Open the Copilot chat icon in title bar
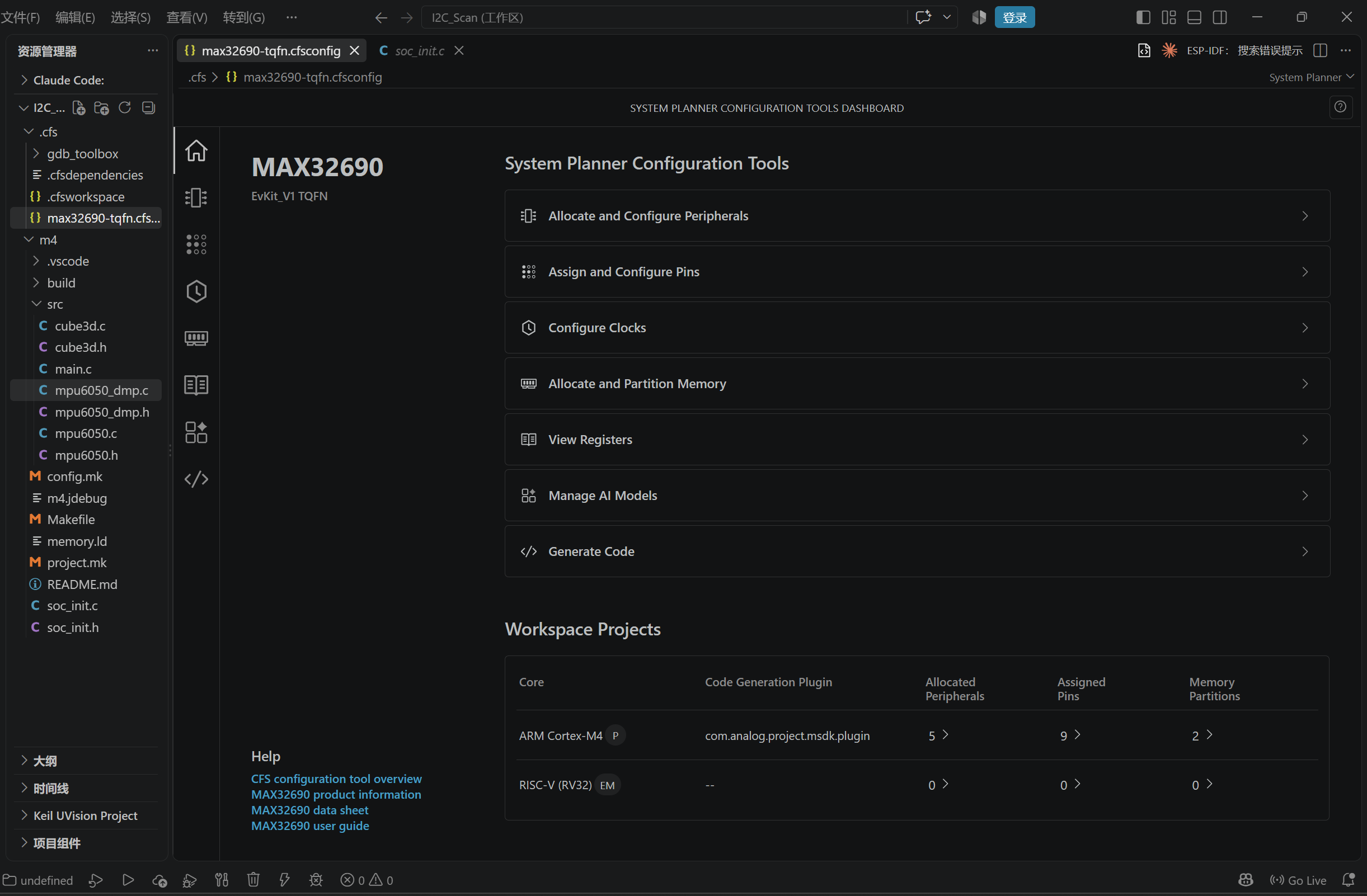Screen dimensions: 1367x896 pos(923,17)
